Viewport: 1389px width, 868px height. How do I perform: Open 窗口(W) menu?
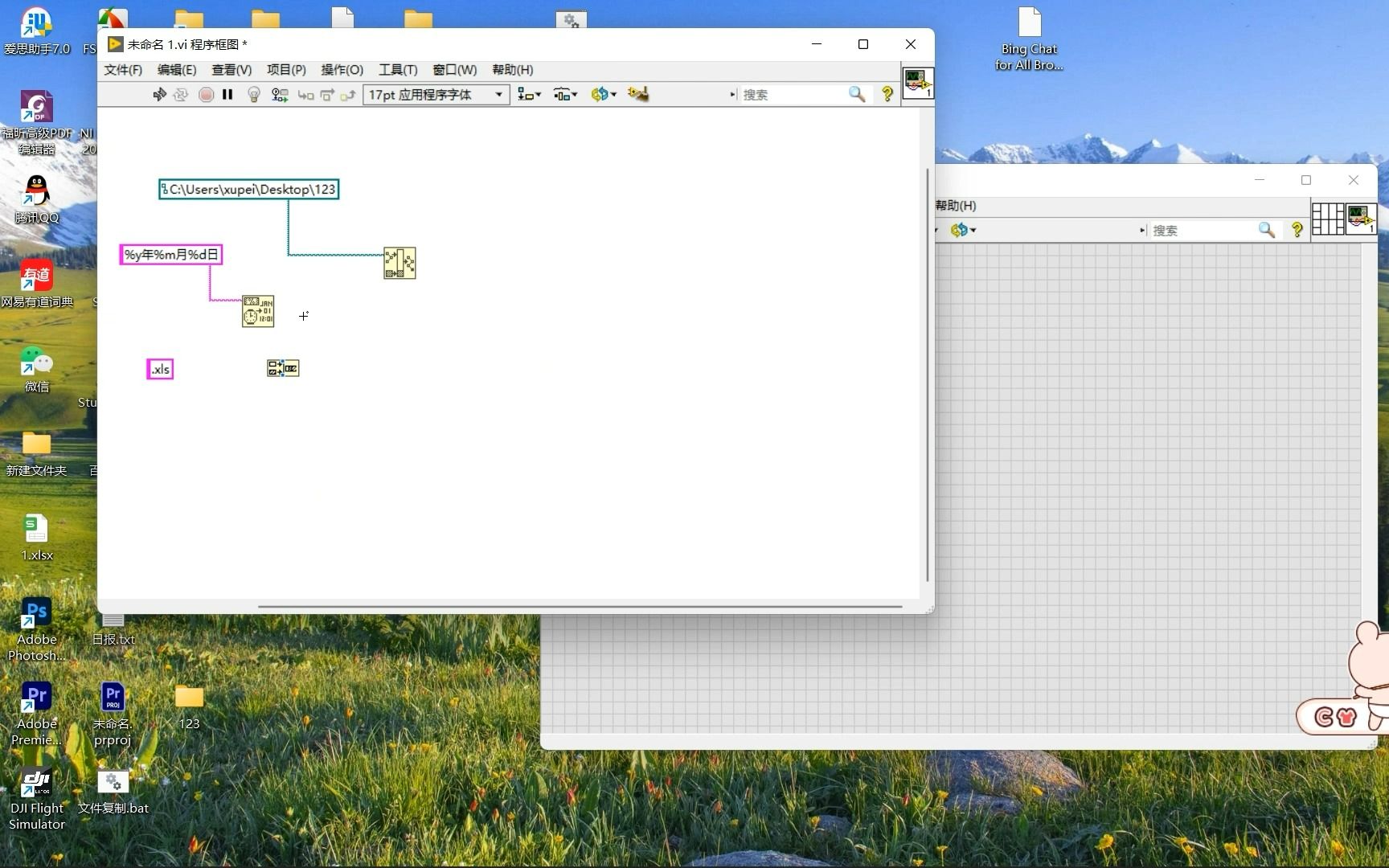point(454,70)
